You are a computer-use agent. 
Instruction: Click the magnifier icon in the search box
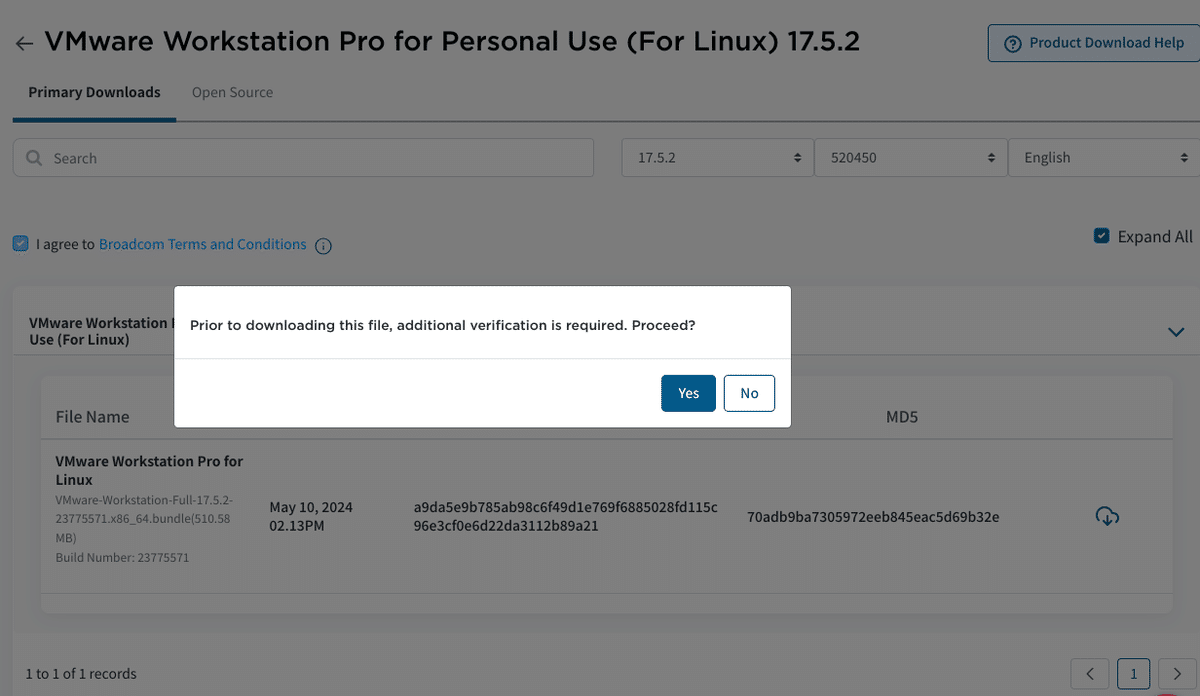35,158
